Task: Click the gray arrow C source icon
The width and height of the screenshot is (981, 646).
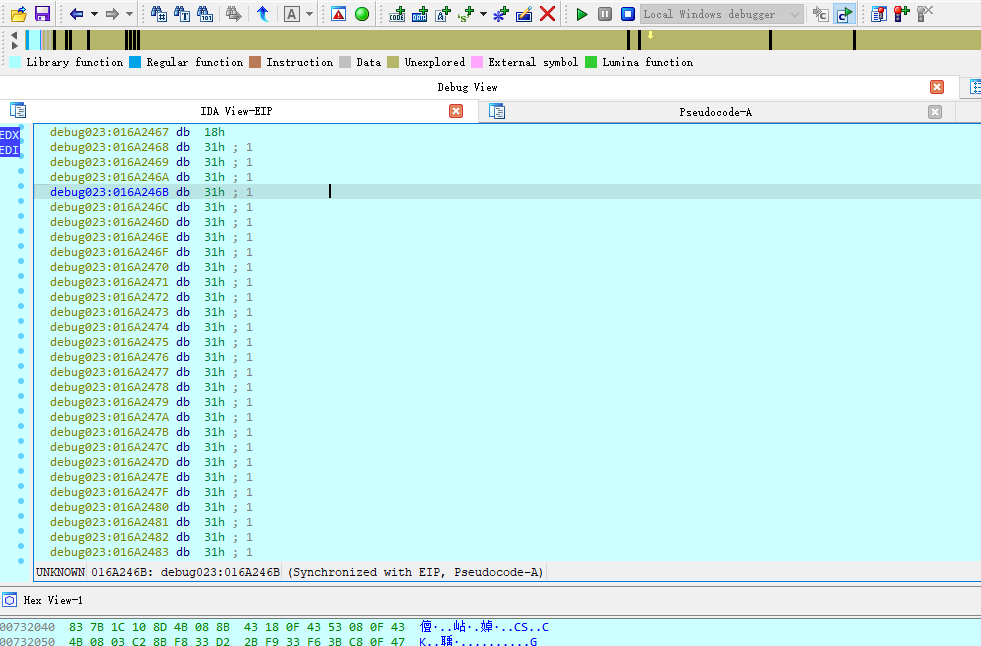Action: (x=820, y=14)
